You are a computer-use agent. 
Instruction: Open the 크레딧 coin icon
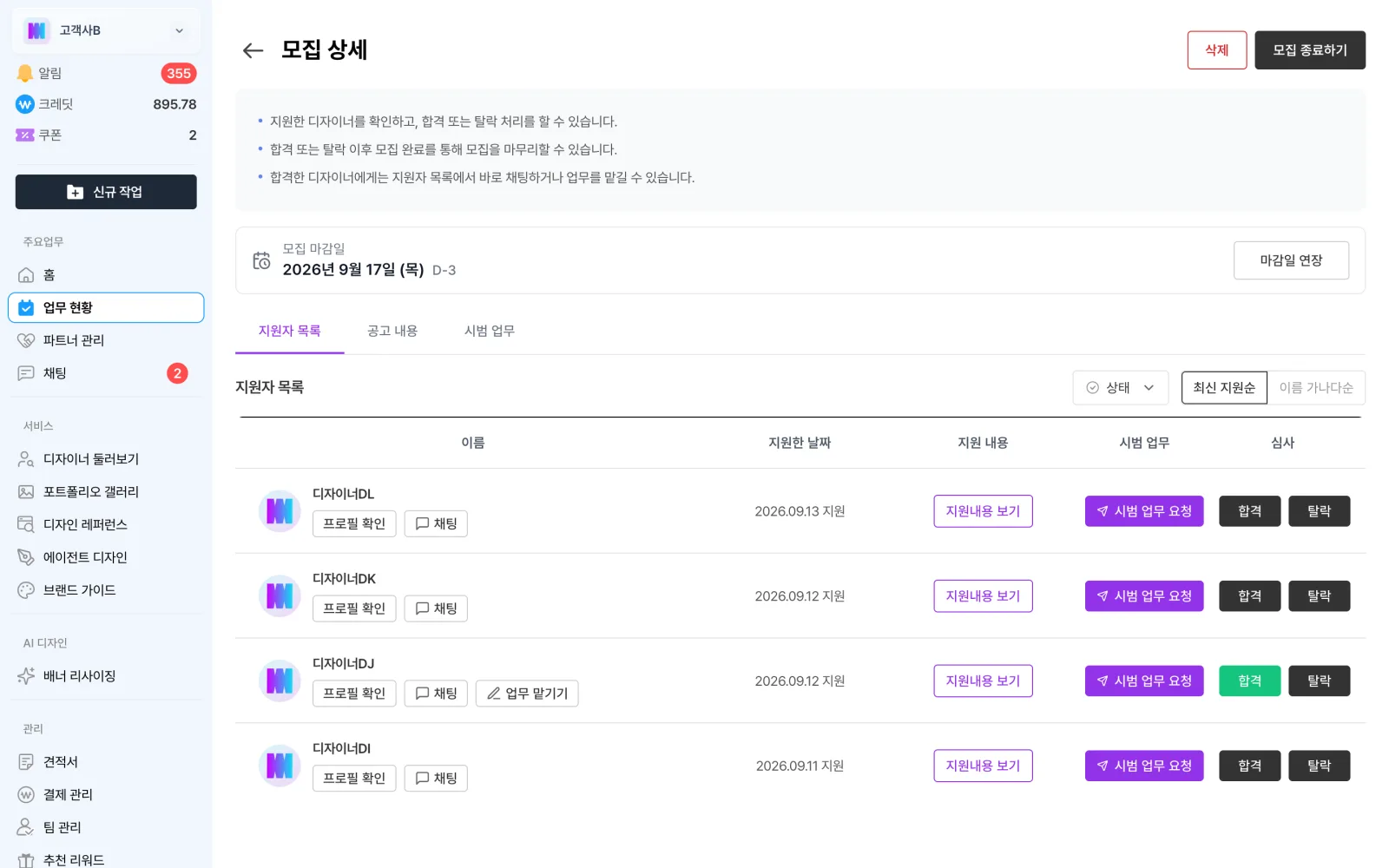point(25,104)
